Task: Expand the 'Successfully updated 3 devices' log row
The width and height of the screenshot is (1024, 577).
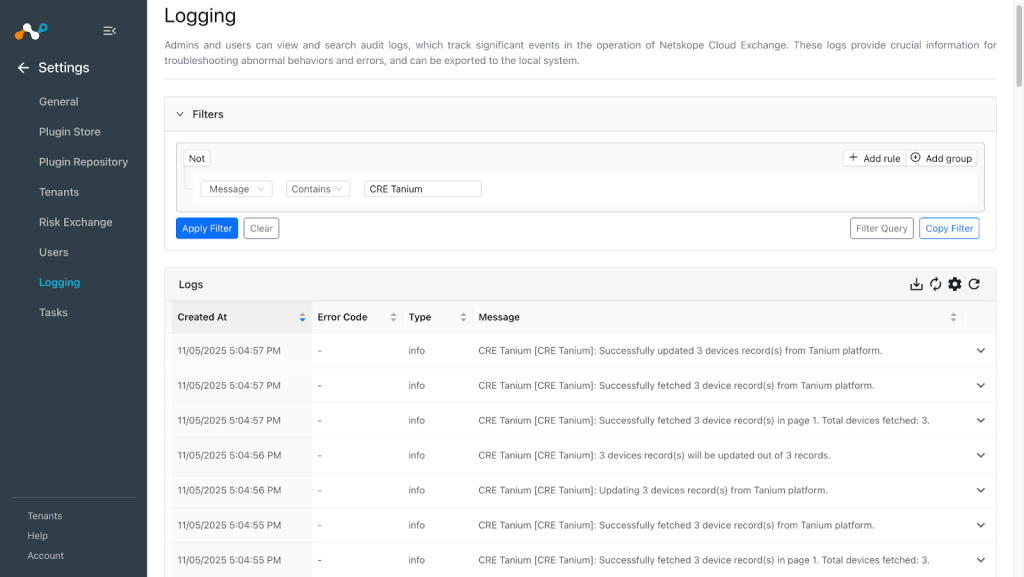Action: [x=981, y=351]
